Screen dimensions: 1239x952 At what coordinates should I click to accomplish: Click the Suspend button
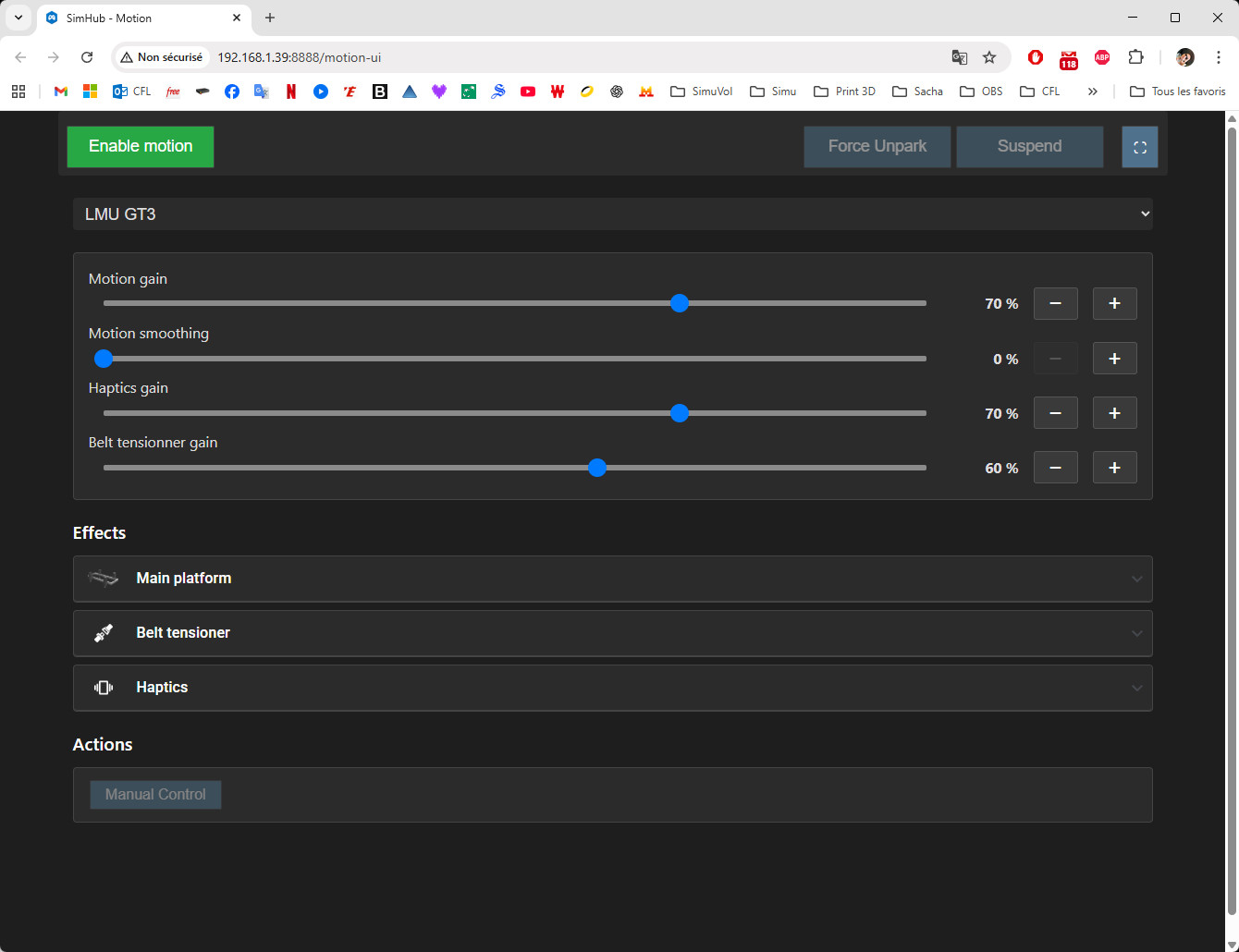coord(1029,147)
